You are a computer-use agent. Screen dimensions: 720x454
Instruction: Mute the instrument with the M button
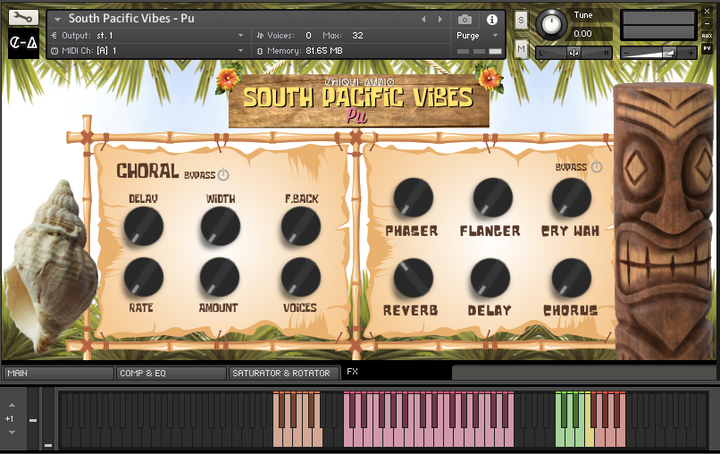[x=521, y=49]
